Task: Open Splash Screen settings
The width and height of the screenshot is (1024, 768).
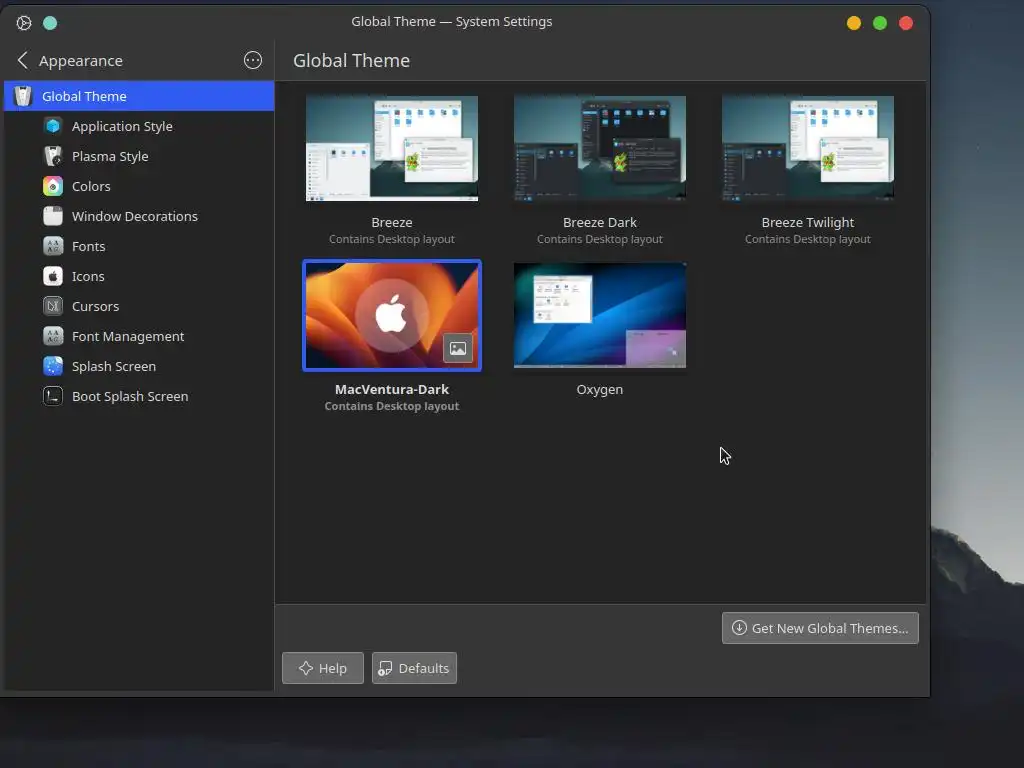Action: pyautogui.click(x=139, y=366)
